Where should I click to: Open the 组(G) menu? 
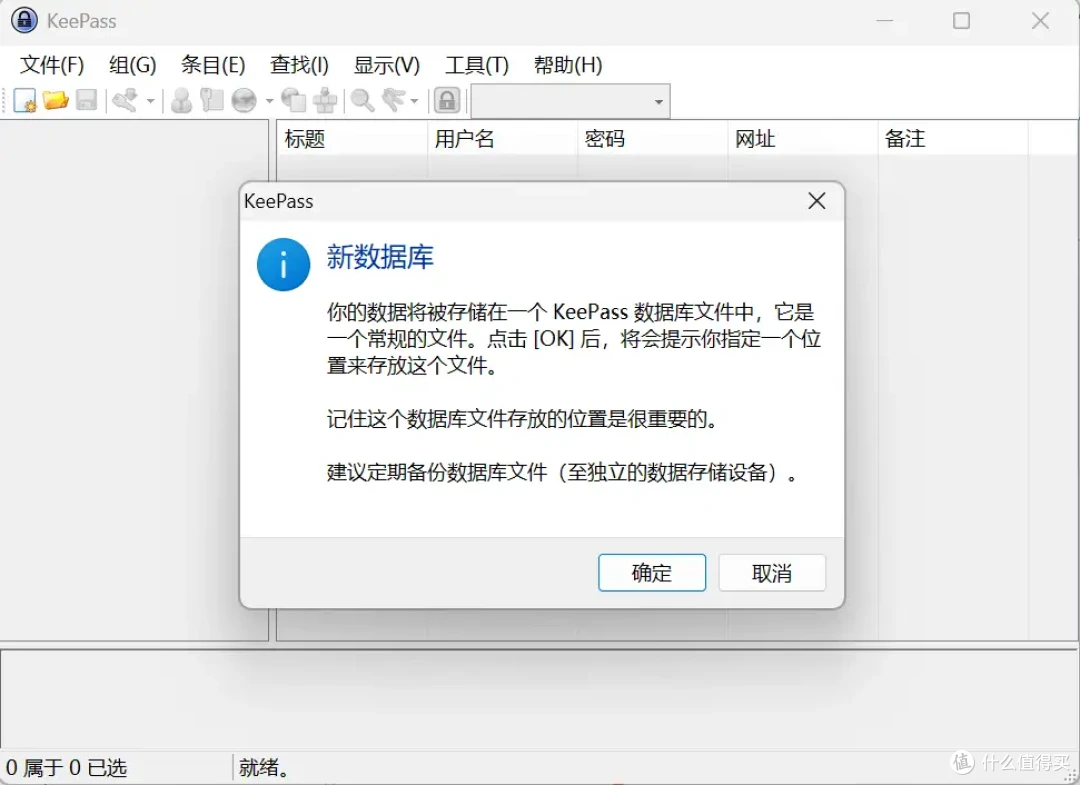click(x=132, y=65)
